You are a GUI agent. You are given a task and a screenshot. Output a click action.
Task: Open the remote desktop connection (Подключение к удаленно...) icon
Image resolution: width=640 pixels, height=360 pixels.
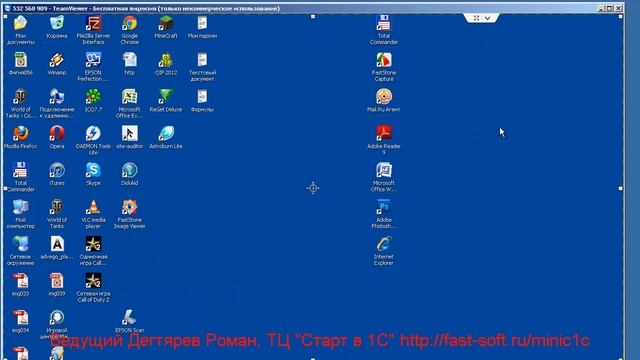point(57,97)
